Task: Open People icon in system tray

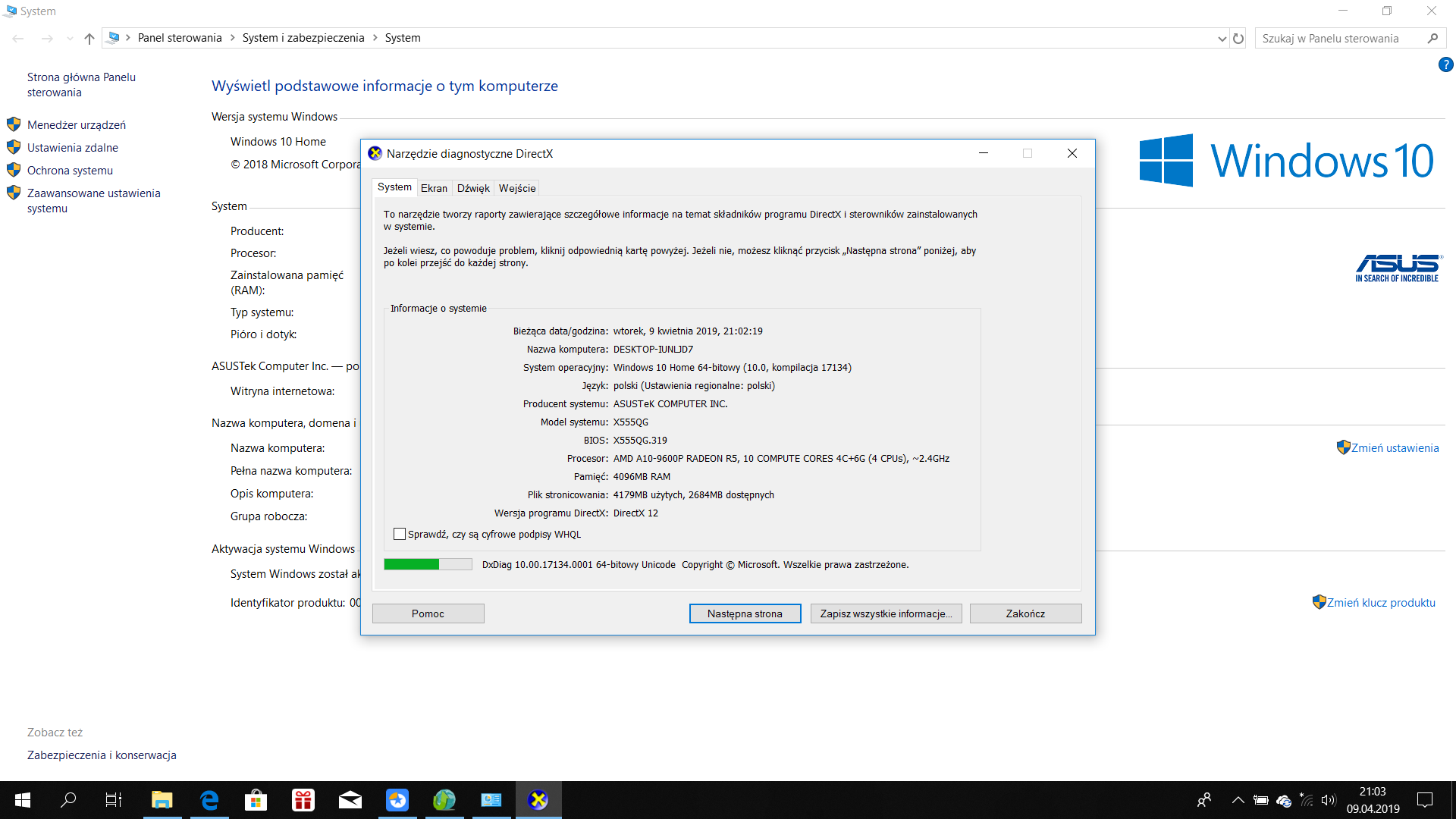Action: point(1204,800)
